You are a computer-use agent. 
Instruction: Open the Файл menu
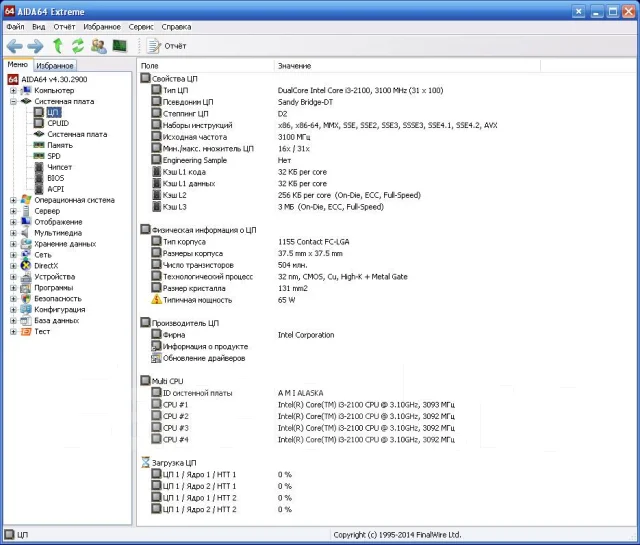[x=15, y=27]
